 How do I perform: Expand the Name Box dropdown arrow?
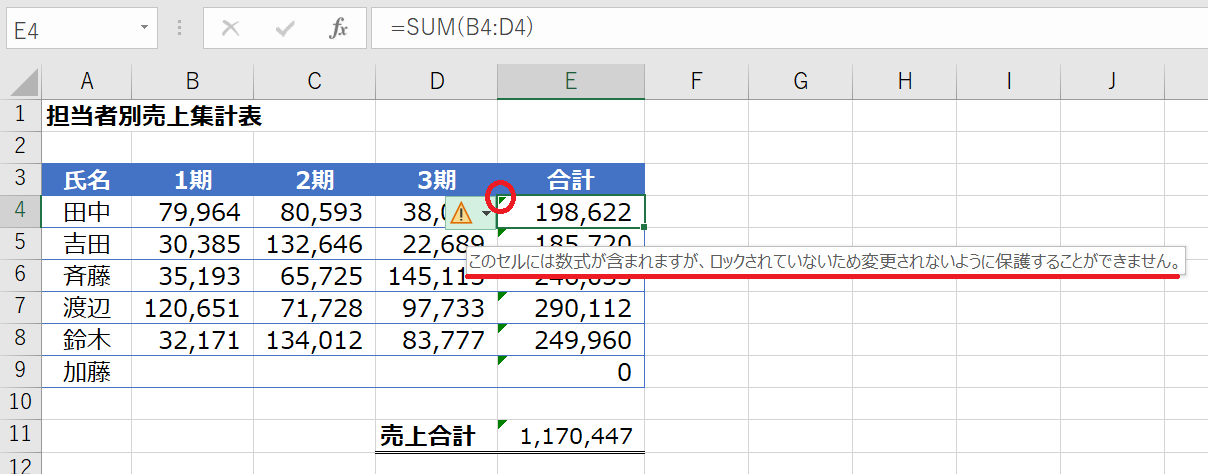(x=146, y=29)
